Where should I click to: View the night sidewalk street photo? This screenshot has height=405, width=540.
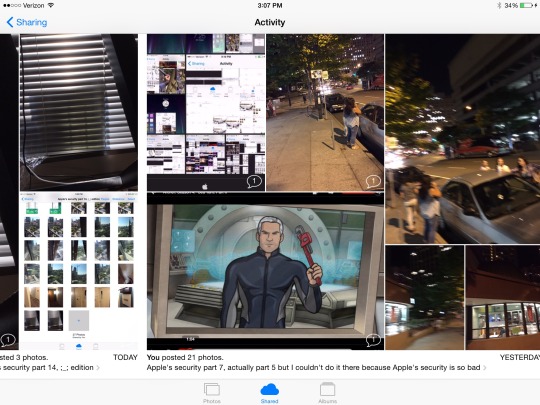pyautogui.click(x=325, y=112)
